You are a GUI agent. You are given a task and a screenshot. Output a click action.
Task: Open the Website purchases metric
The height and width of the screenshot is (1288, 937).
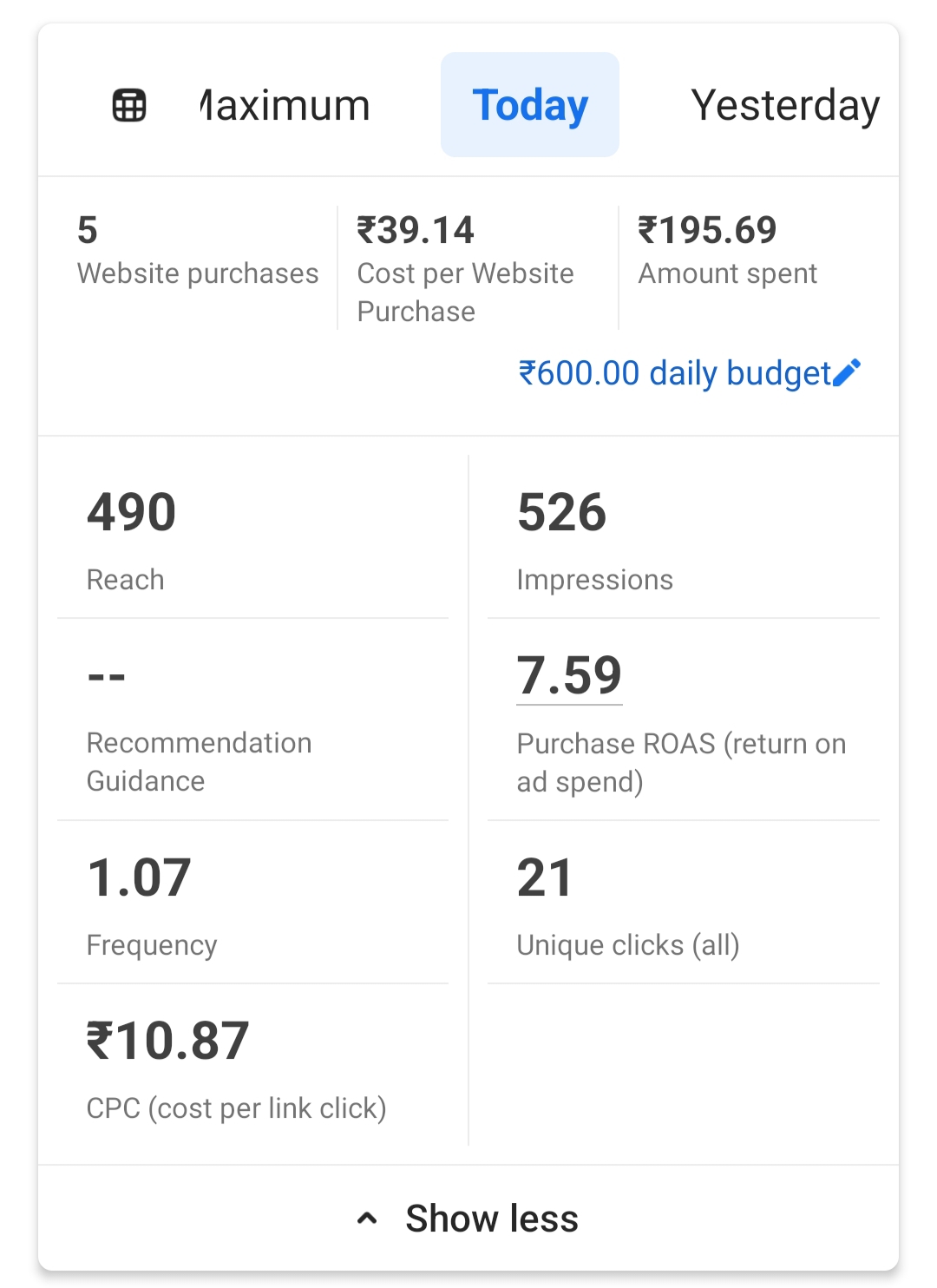[197, 252]
